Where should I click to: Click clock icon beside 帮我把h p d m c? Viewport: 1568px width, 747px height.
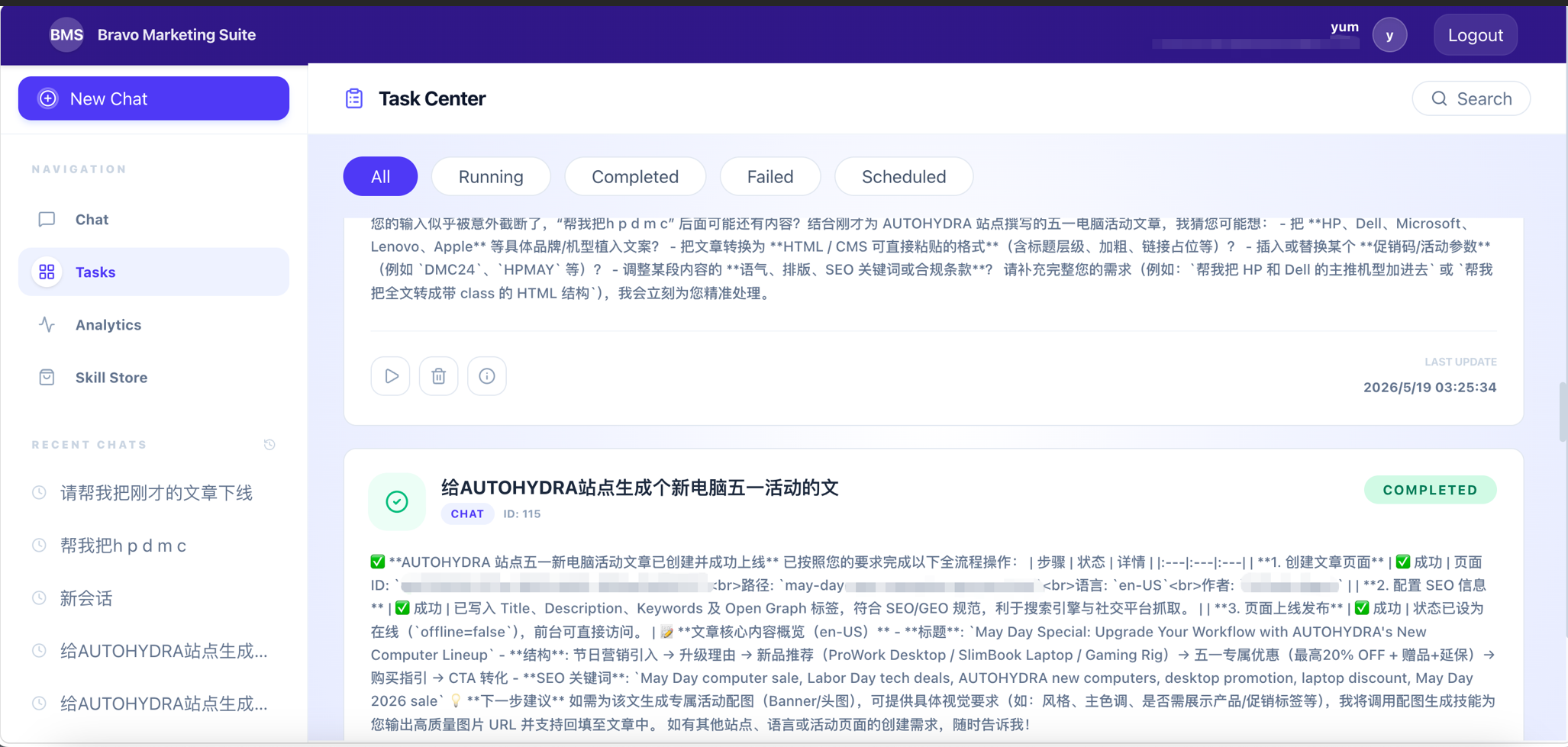39,546
